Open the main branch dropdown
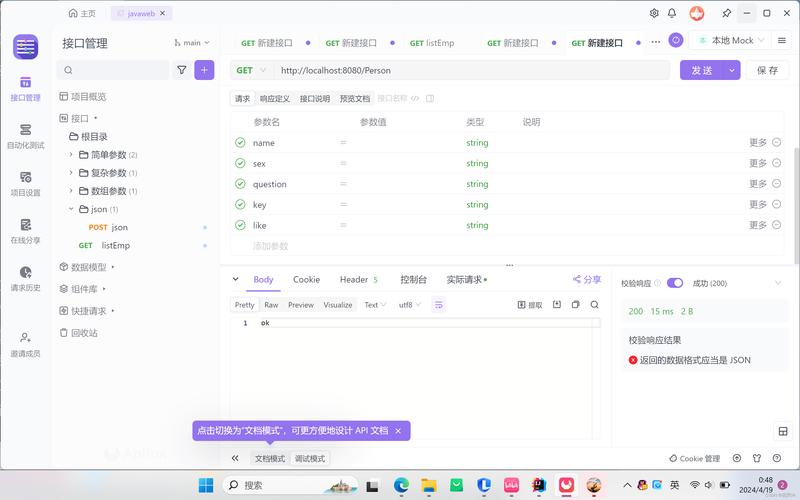 point(192,43)
